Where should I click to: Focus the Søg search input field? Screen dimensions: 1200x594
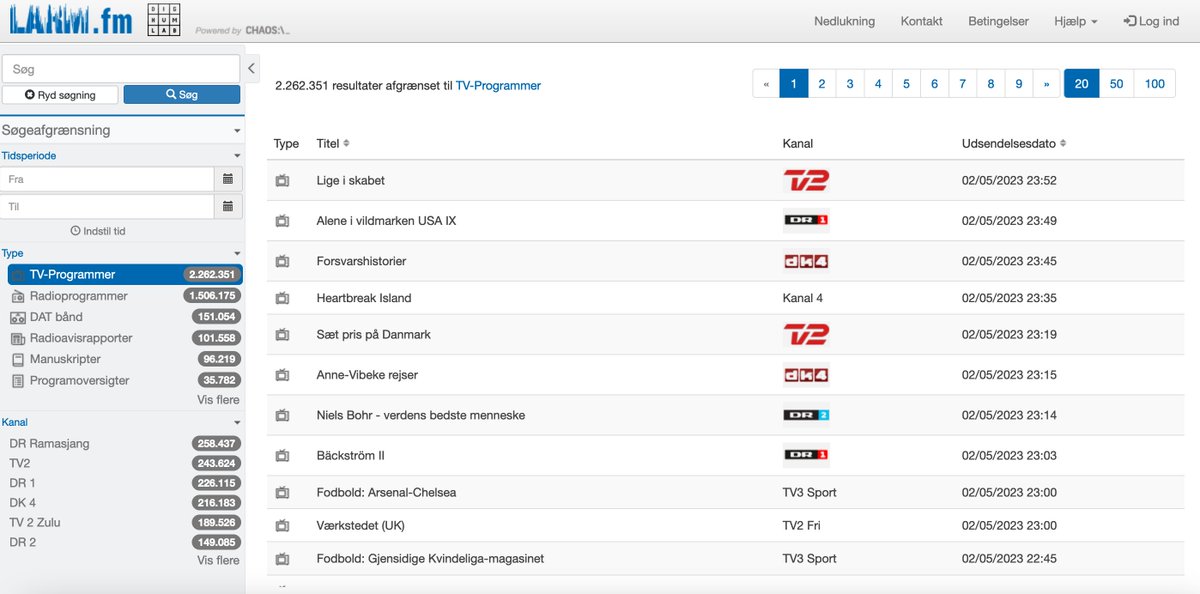(121, 69)
